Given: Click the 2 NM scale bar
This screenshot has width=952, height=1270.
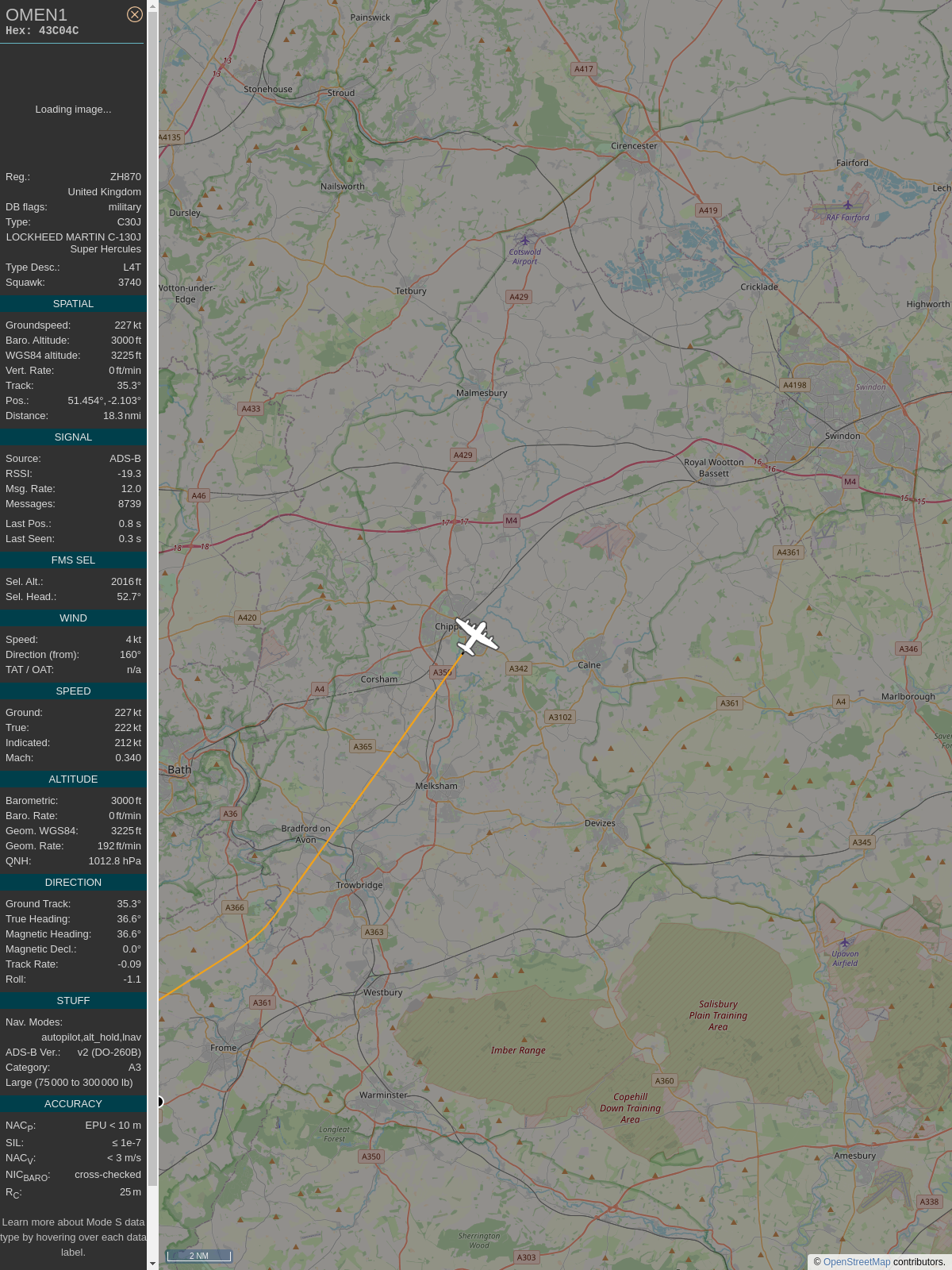Looking at the screenshot, I should 199,1256.
